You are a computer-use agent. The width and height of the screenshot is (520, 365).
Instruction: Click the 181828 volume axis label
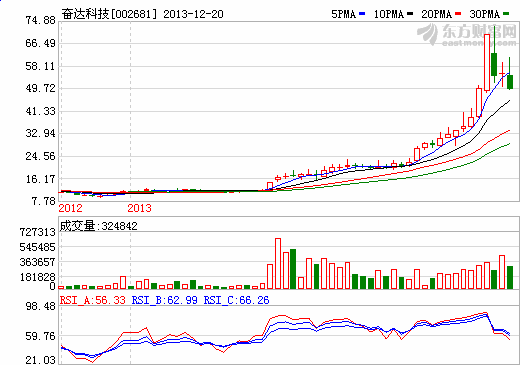click(38, 277)
